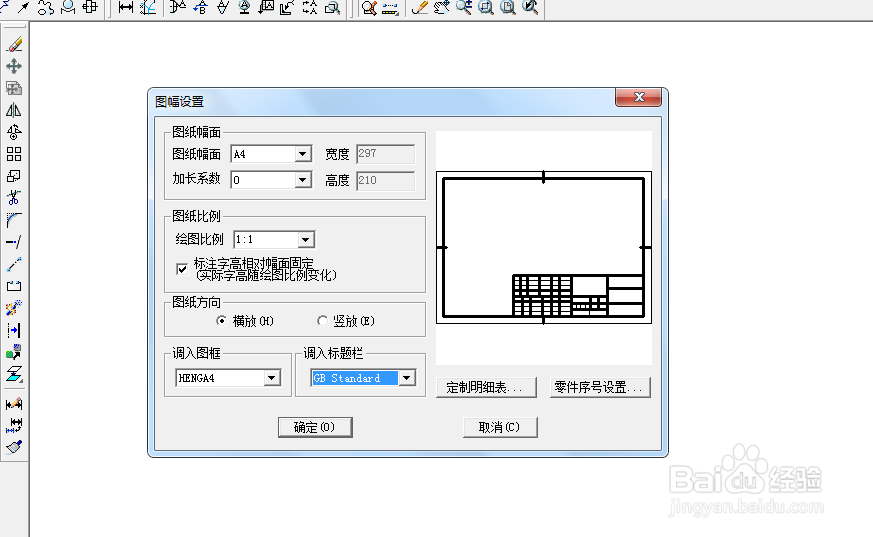The height and width of the screenshot is (537, 873).
Task: Toggle the 标注字高相对幅面固定 checkbox
Action: [x=182, y=269]
